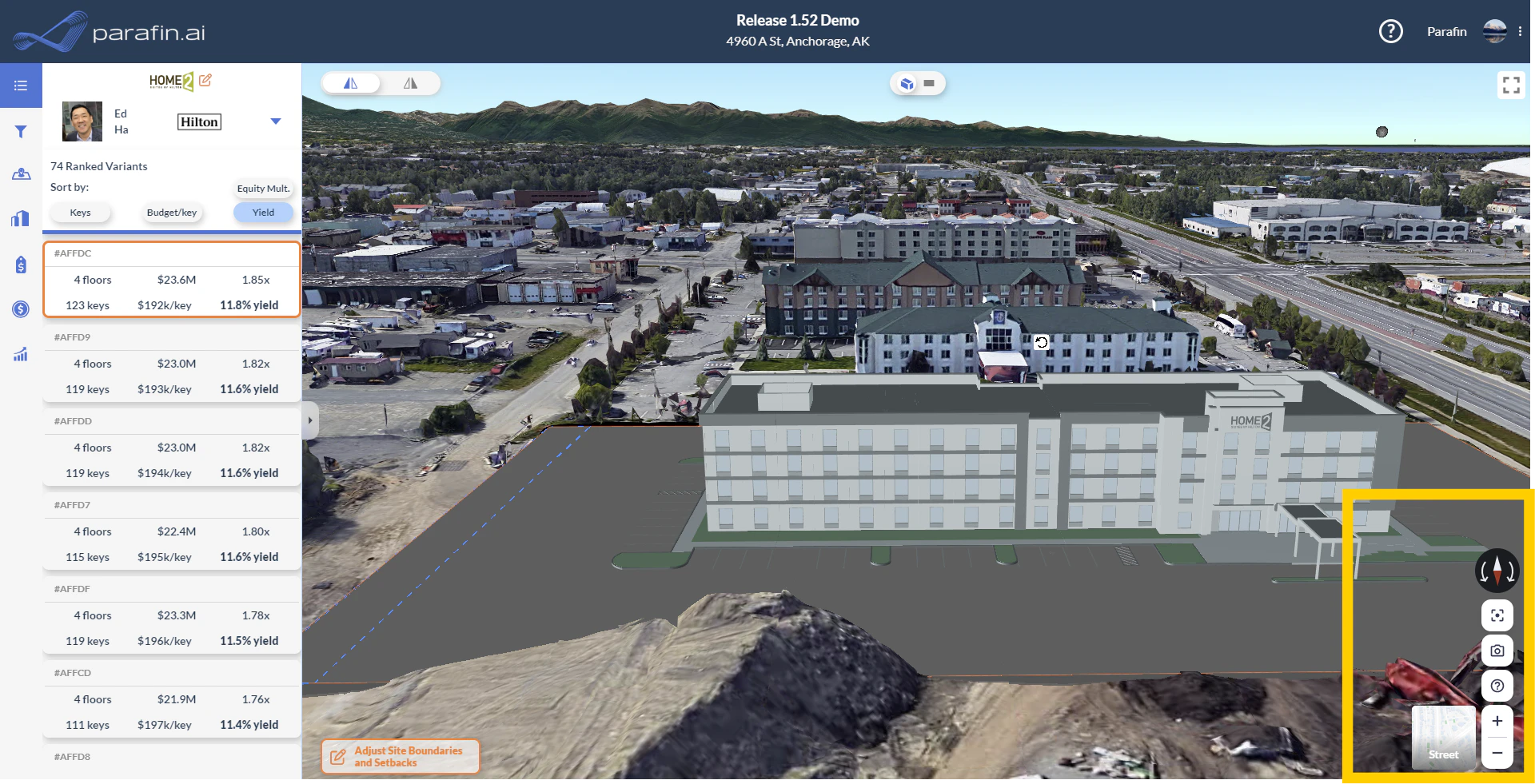This screenshot has height=784, width=1535.
Task: Sort variants by Equity Mult.
Action: 263,189
